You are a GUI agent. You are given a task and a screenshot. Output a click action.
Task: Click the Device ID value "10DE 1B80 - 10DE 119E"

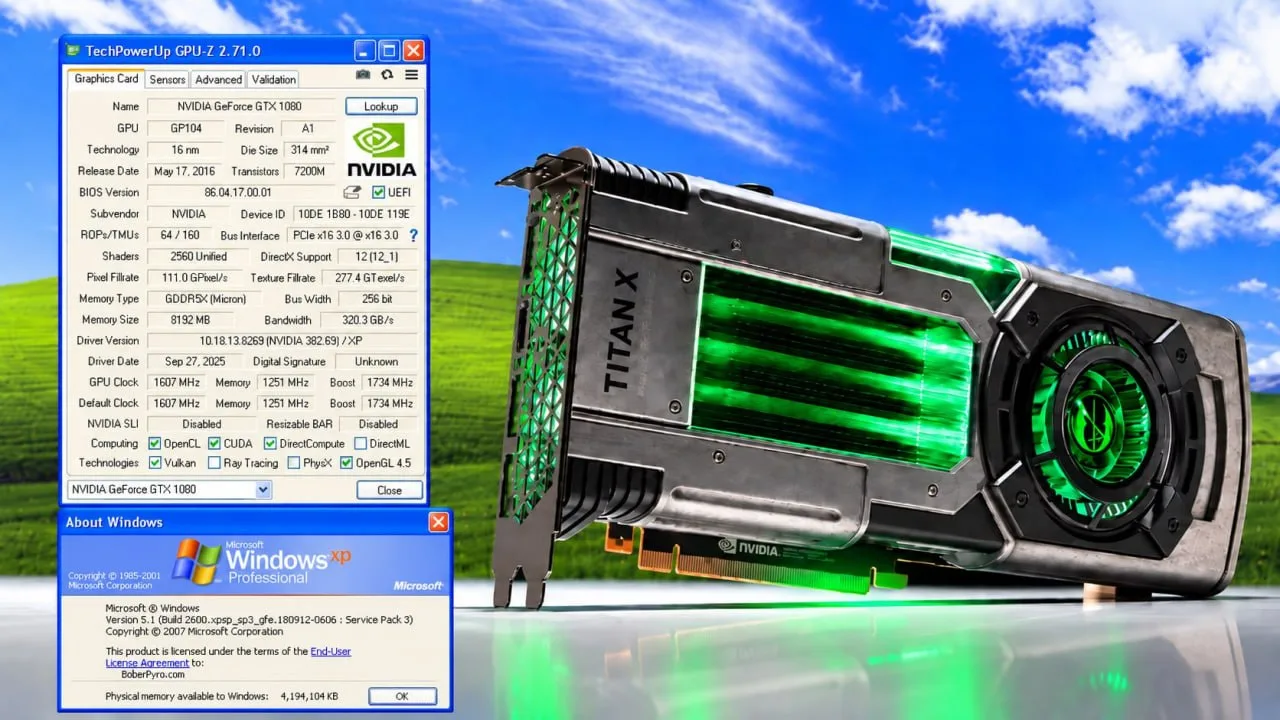pyautogui.click(x=354, y=214)
